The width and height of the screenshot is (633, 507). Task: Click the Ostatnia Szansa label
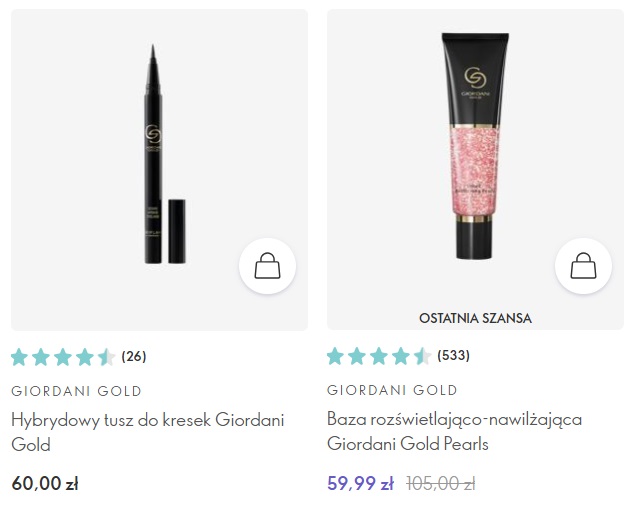[x=475, y=318]
